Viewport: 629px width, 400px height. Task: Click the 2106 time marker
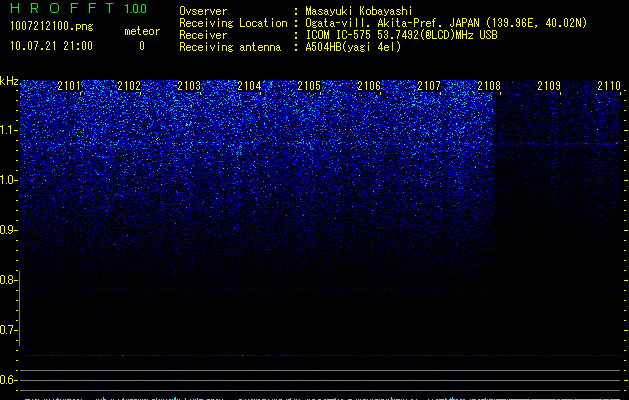(x=369, y=86)
